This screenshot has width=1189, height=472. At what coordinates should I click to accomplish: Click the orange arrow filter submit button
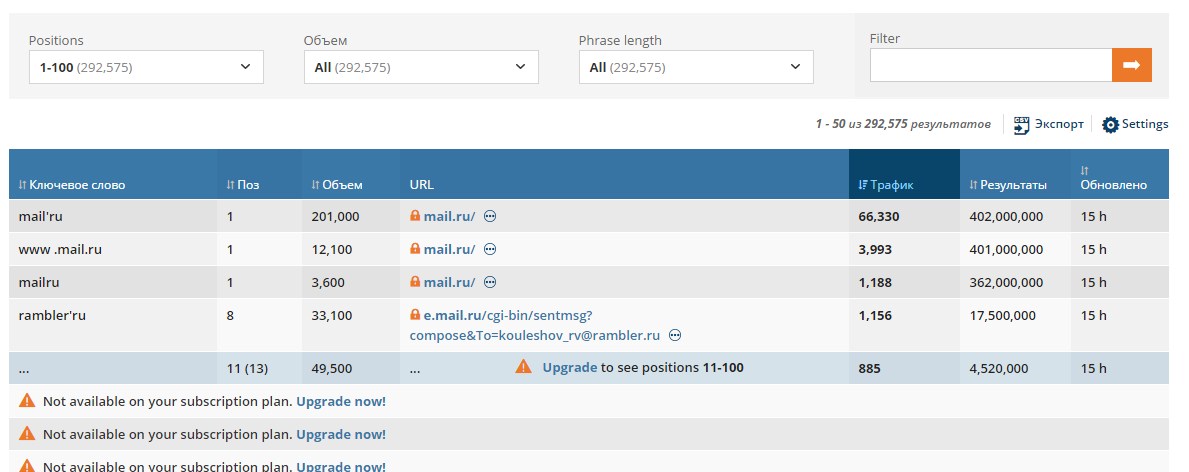[x=1131, y=65]
